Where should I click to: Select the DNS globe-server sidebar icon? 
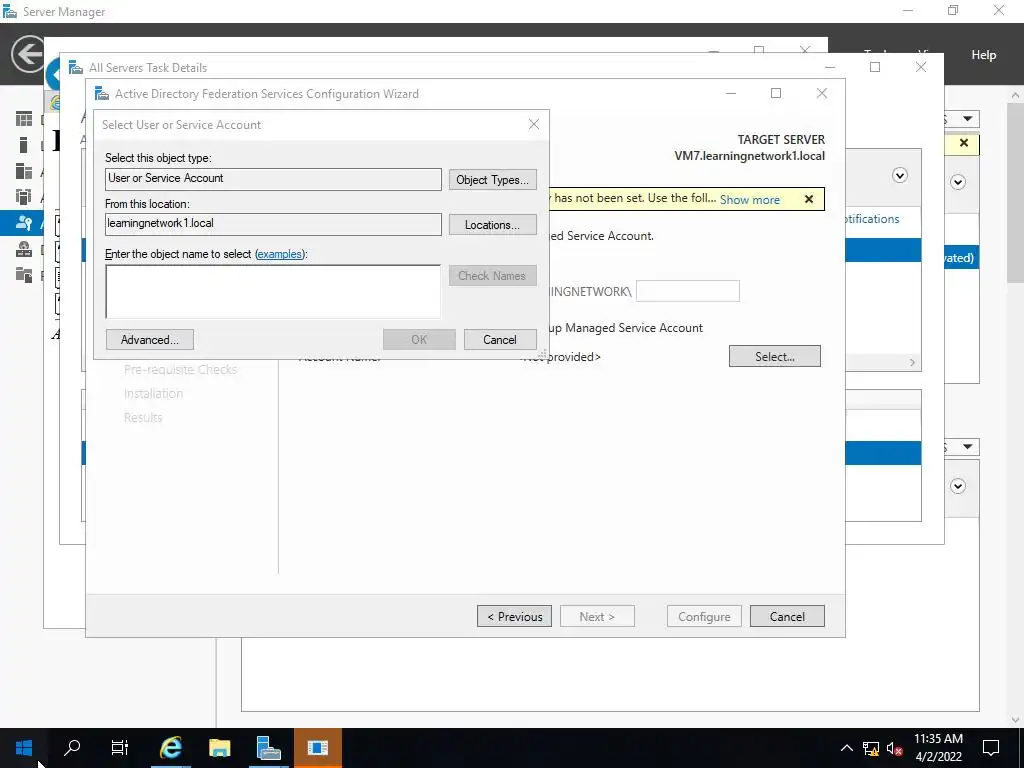coord(24,249)
